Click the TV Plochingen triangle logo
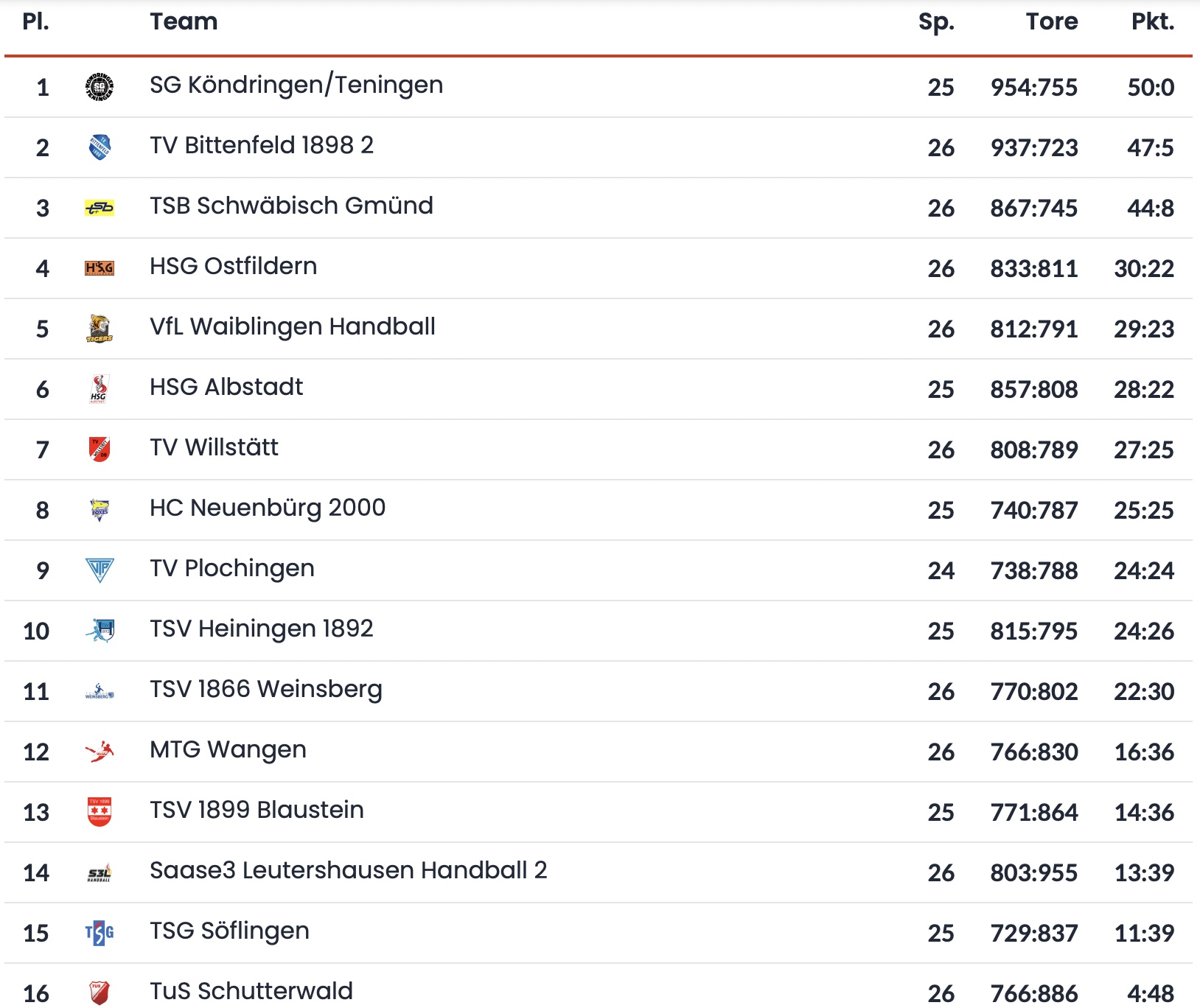 100,570
